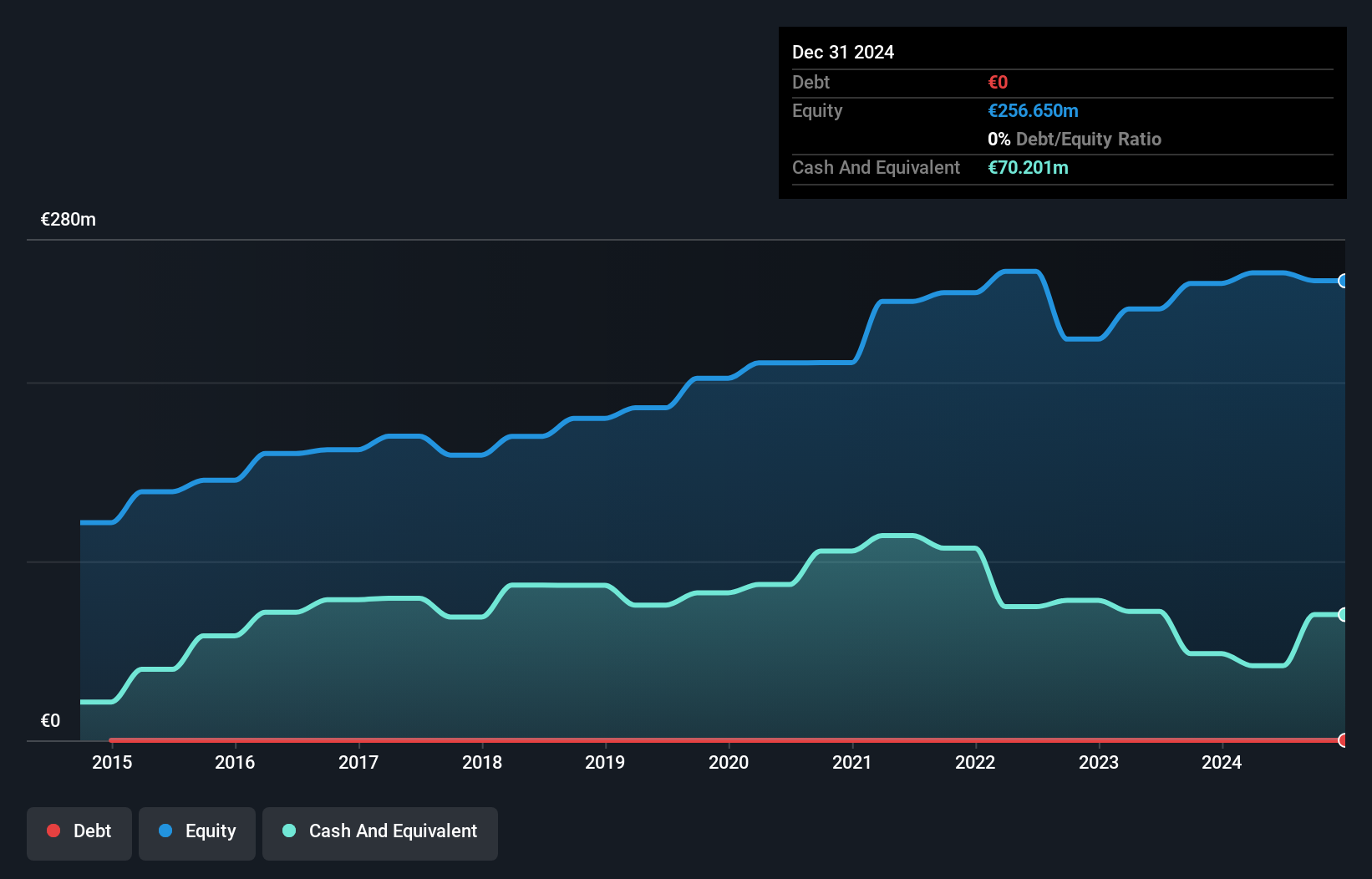Click the 2021 x-axis label
1372x879 pixels.
[x=852, y=762]
